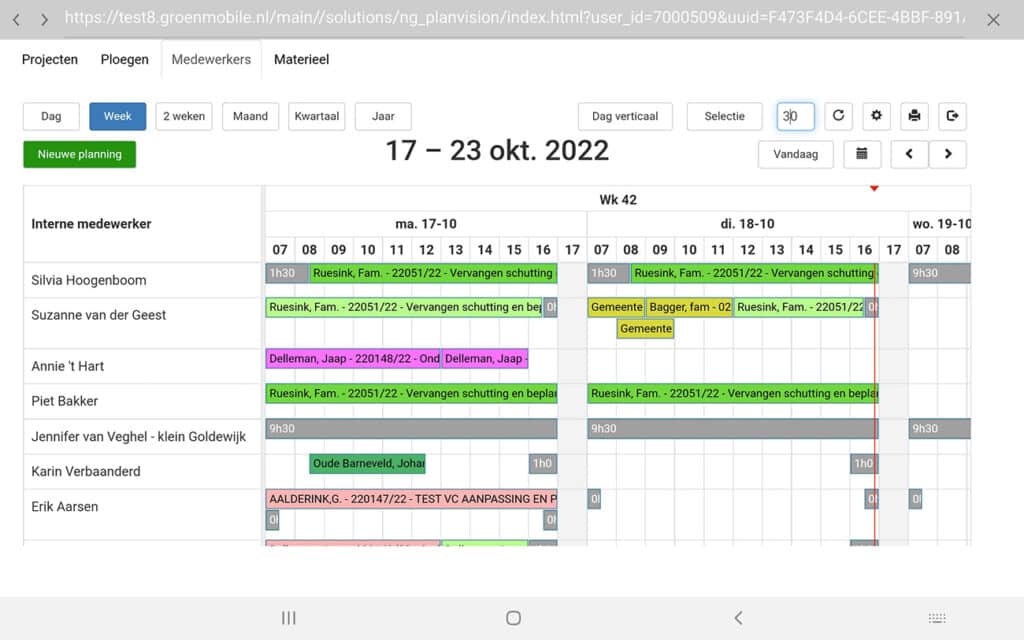This screenshot has height=640, width=1024.
Task: Go to next week with right arrow
Action: 947,154
